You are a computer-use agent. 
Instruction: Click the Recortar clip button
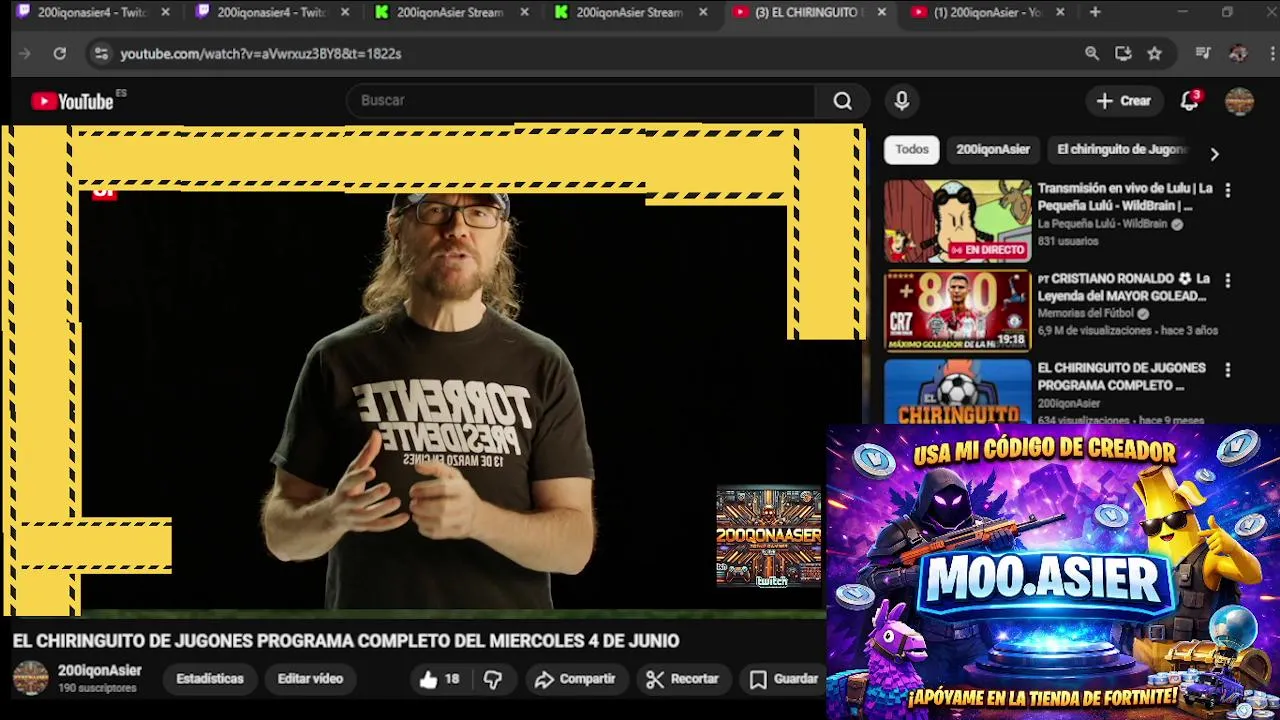point(682,679)
